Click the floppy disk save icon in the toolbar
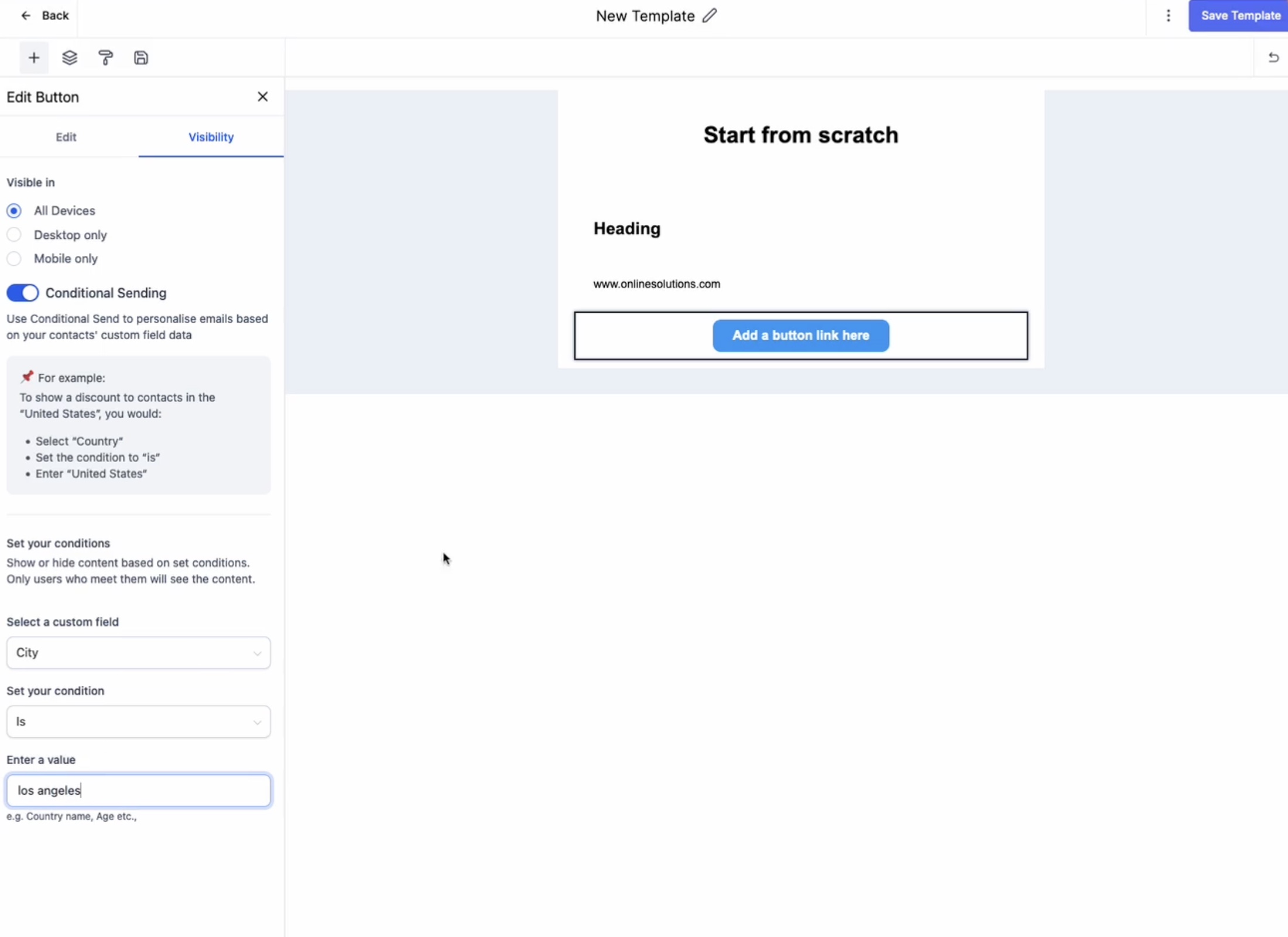Viewport: 1288px width, 937px height. tap(141, 57)
